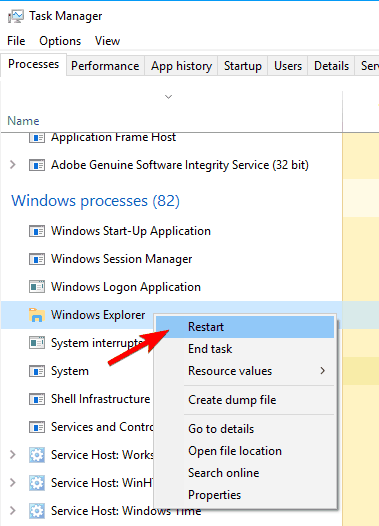Image resolution: width=379 pixels, height=526 pixels.
Task: Choose End task from the context menu
Action: (245, 349)
